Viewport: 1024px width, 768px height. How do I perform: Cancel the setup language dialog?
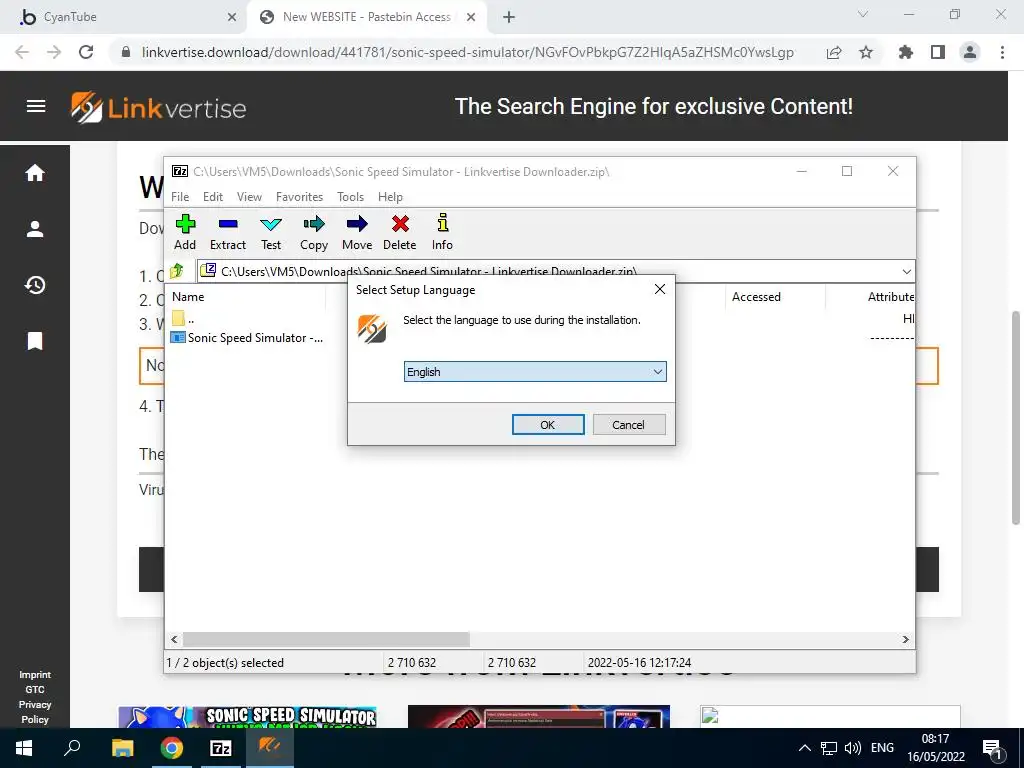tap(628, 424)
